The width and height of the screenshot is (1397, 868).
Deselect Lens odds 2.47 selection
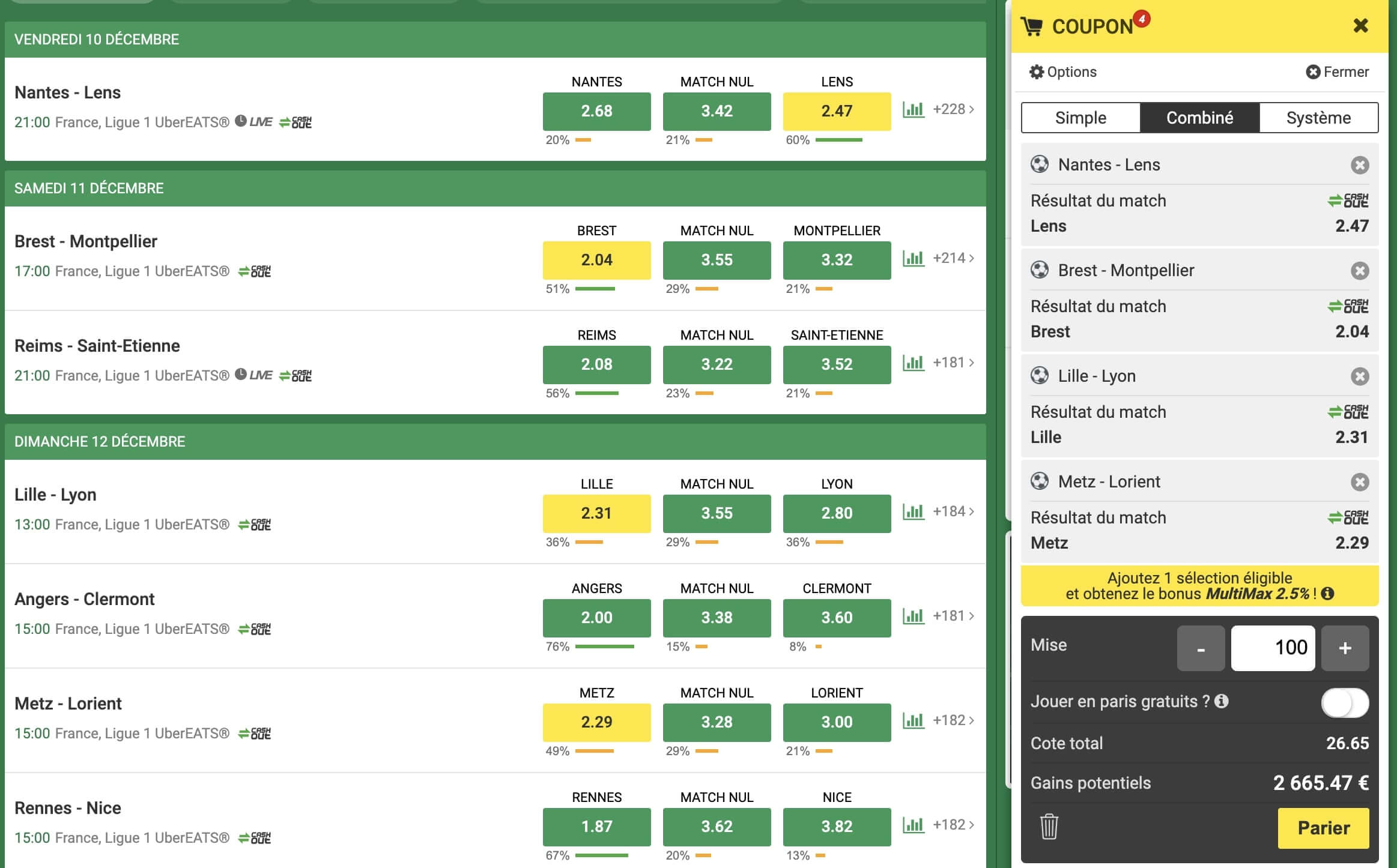click(837, 111)
